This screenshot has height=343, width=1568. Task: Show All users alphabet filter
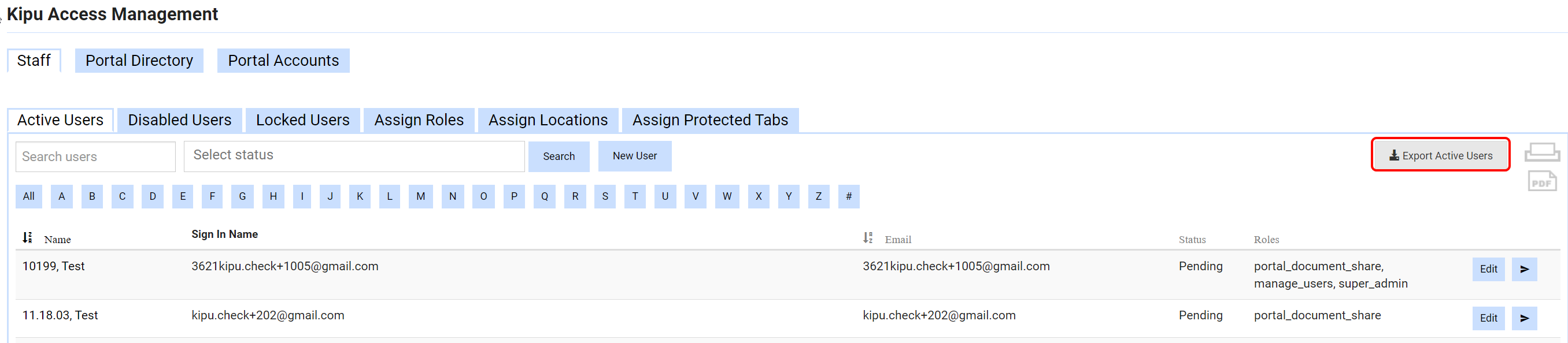(x=28, y=196)
